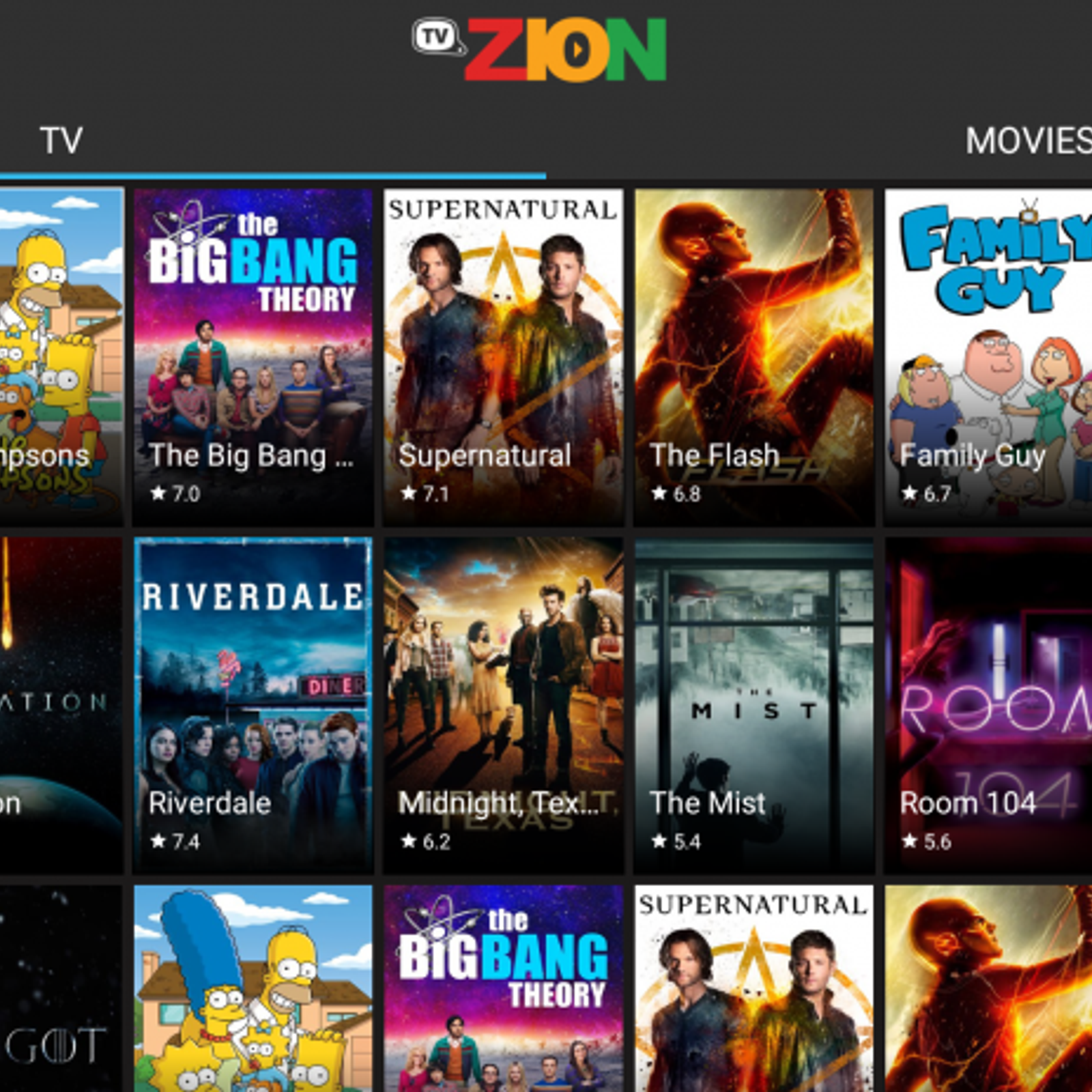Select The Flash poster
1092x1092 pixels.
click(x=754, y=357)
